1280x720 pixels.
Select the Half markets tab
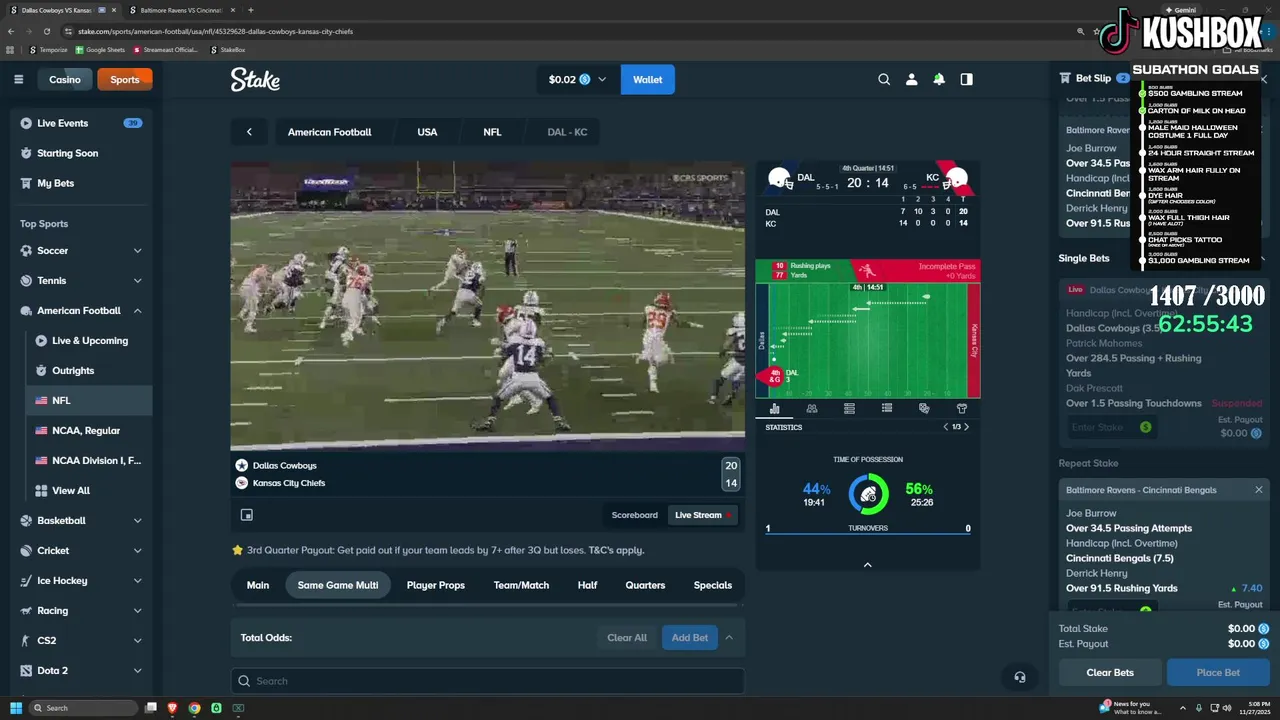(x=588, y=585)
